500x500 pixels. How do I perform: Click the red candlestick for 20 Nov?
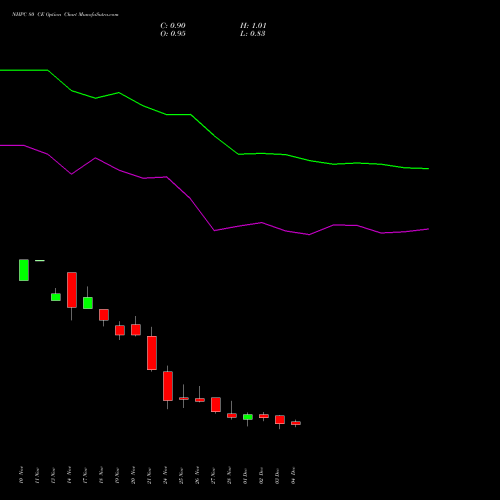136,329
